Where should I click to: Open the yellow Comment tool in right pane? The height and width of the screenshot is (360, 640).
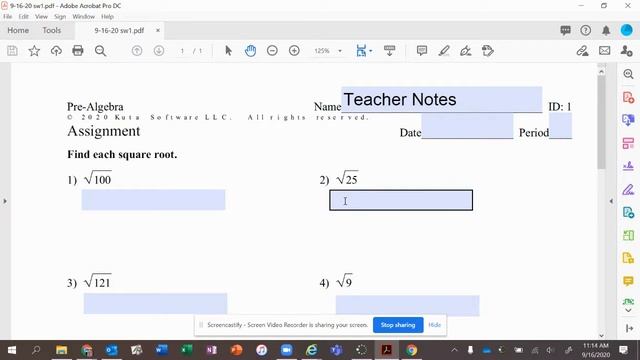tap(628, 281)
